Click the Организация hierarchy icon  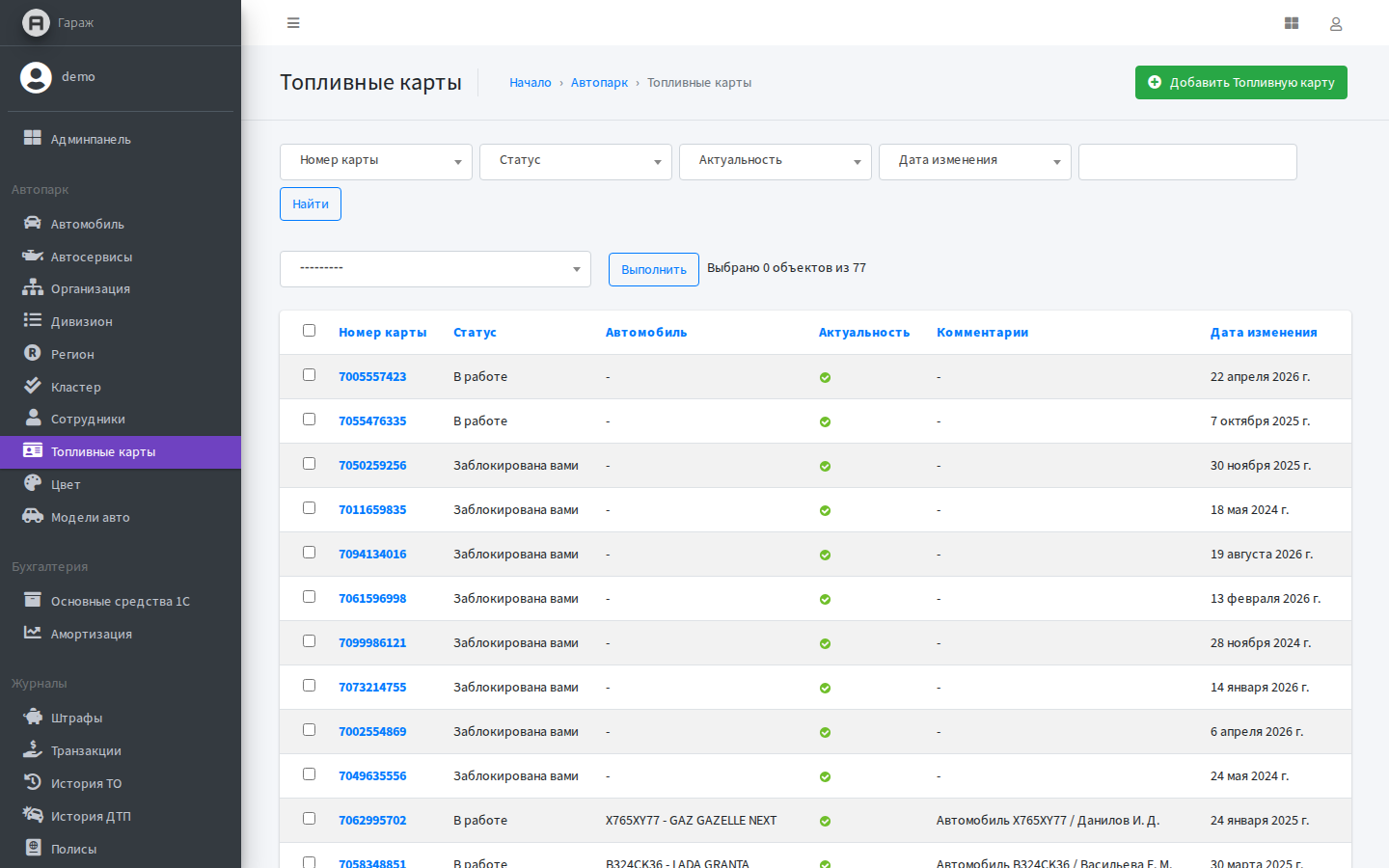click(33, 287)
